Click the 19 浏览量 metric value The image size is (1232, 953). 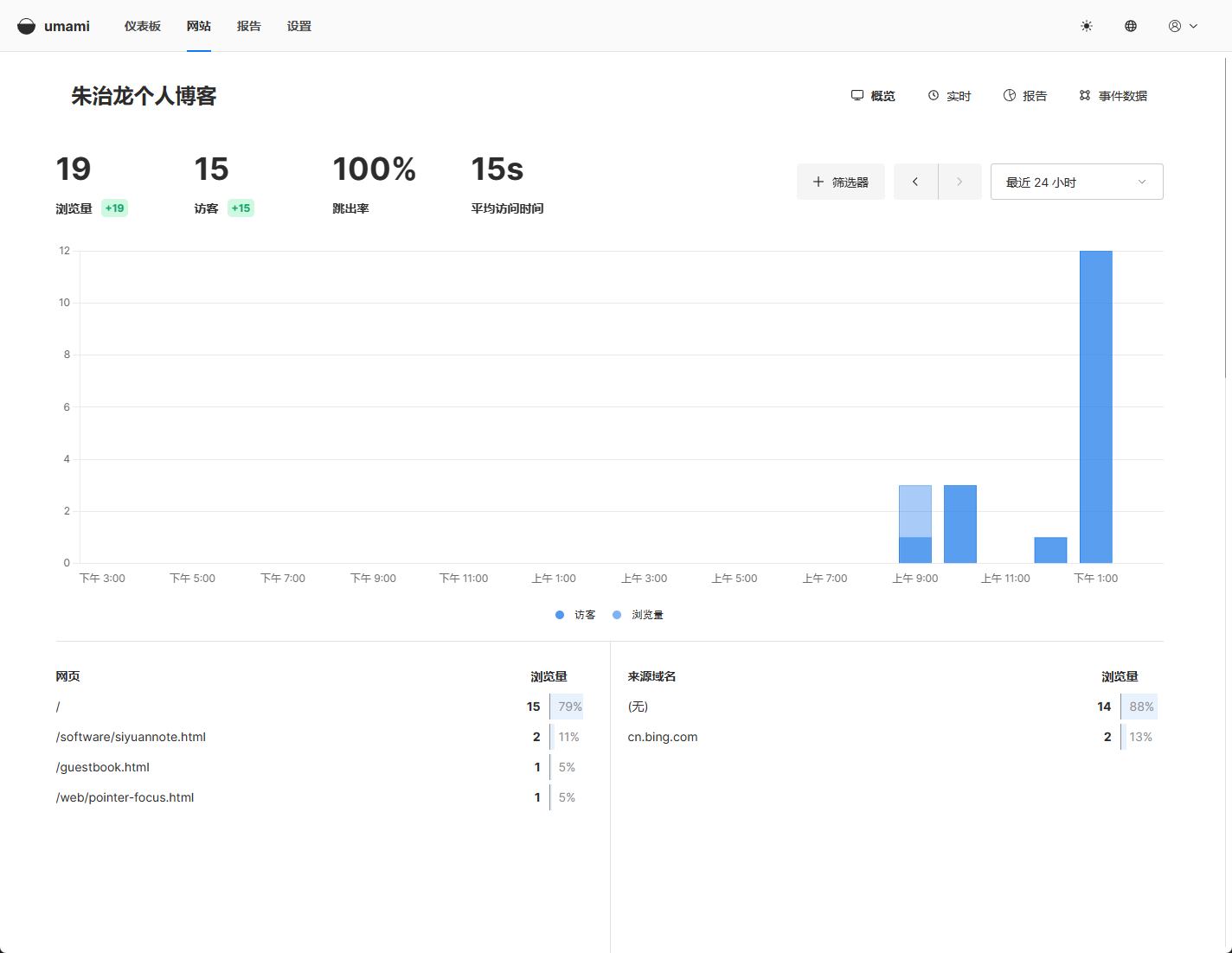pos(74,169)
